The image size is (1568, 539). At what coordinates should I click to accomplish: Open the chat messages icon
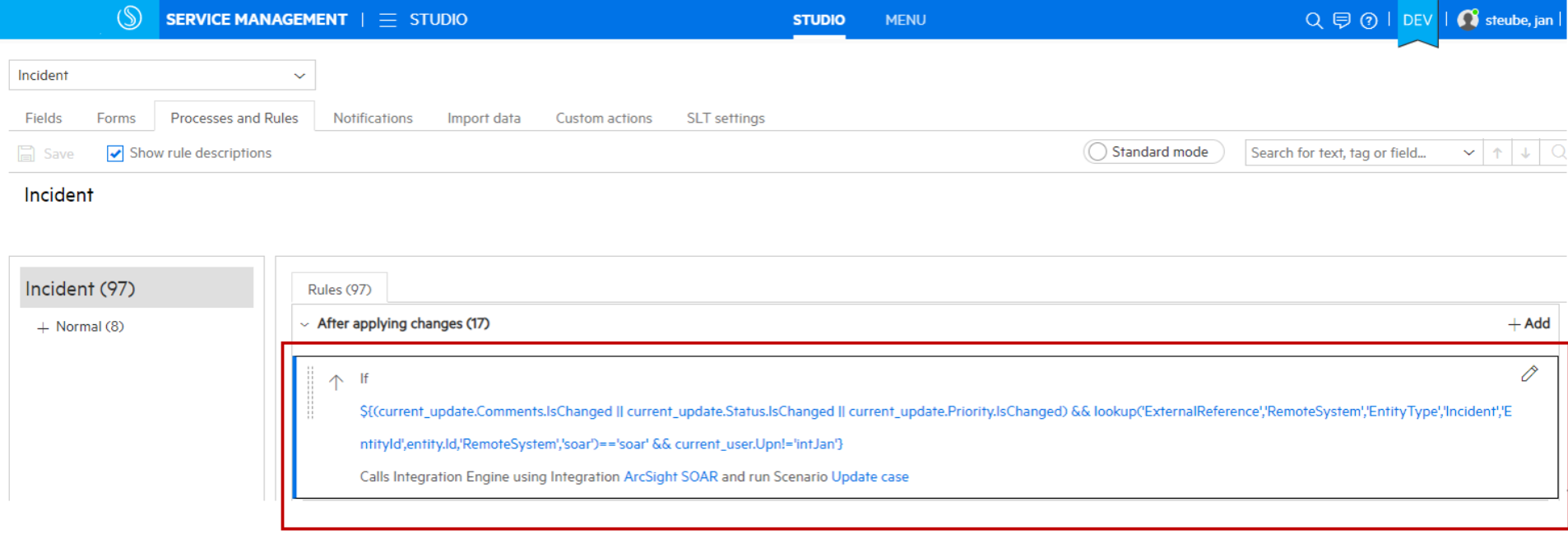tap(1341, 21)
